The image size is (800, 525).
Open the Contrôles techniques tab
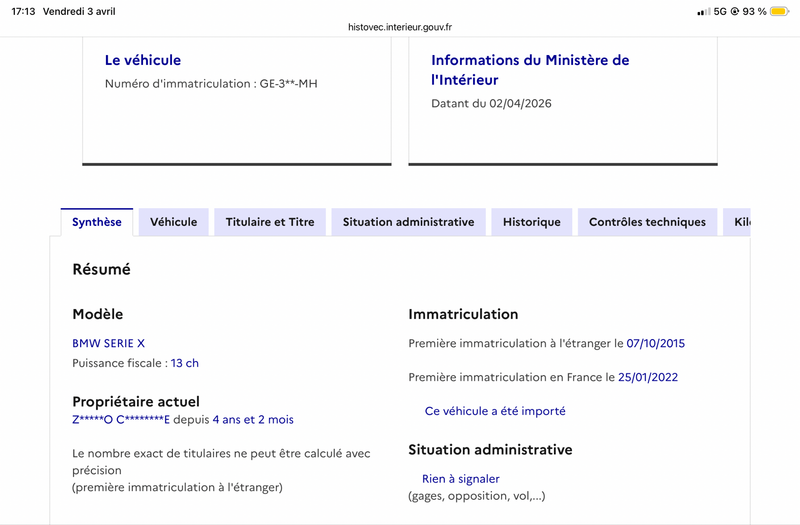click(x=647, y=222)
